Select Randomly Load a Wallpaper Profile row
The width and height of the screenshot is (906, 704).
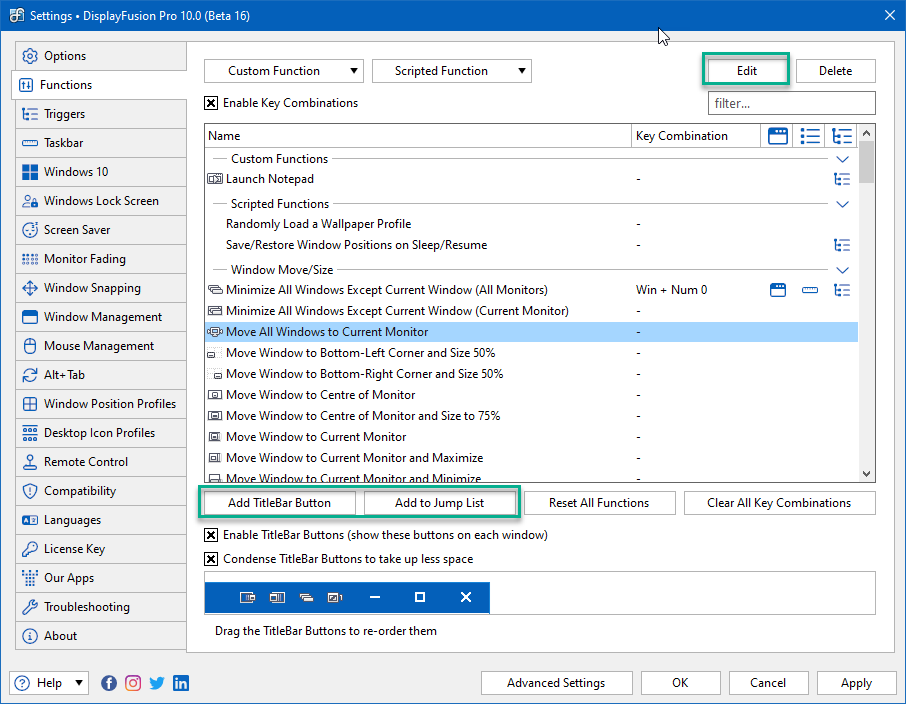tap(531, 224)
